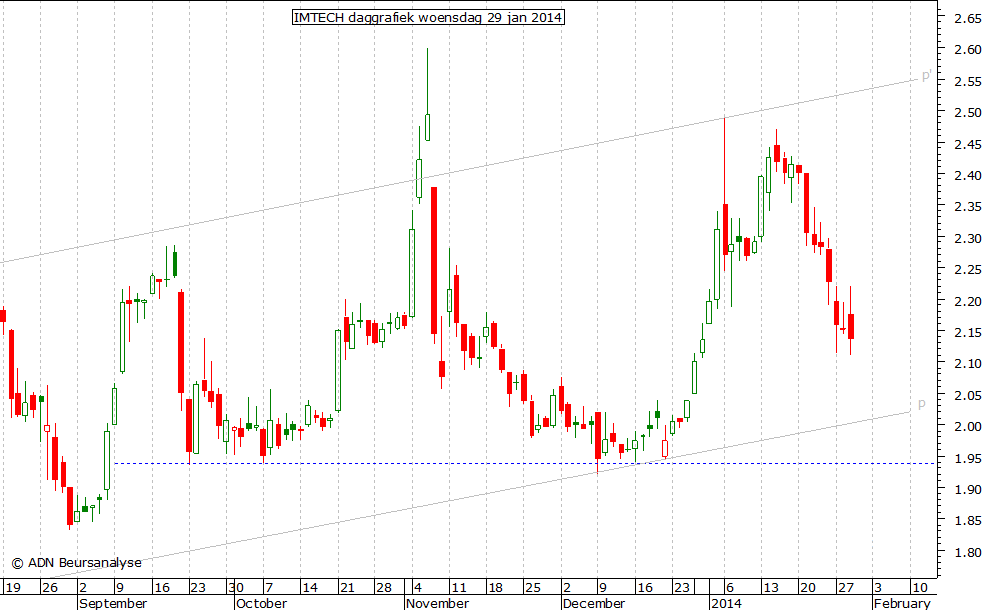Click the February month label
Image resolution: width=985 pixels, height=610 pixels.
[902, 603]
